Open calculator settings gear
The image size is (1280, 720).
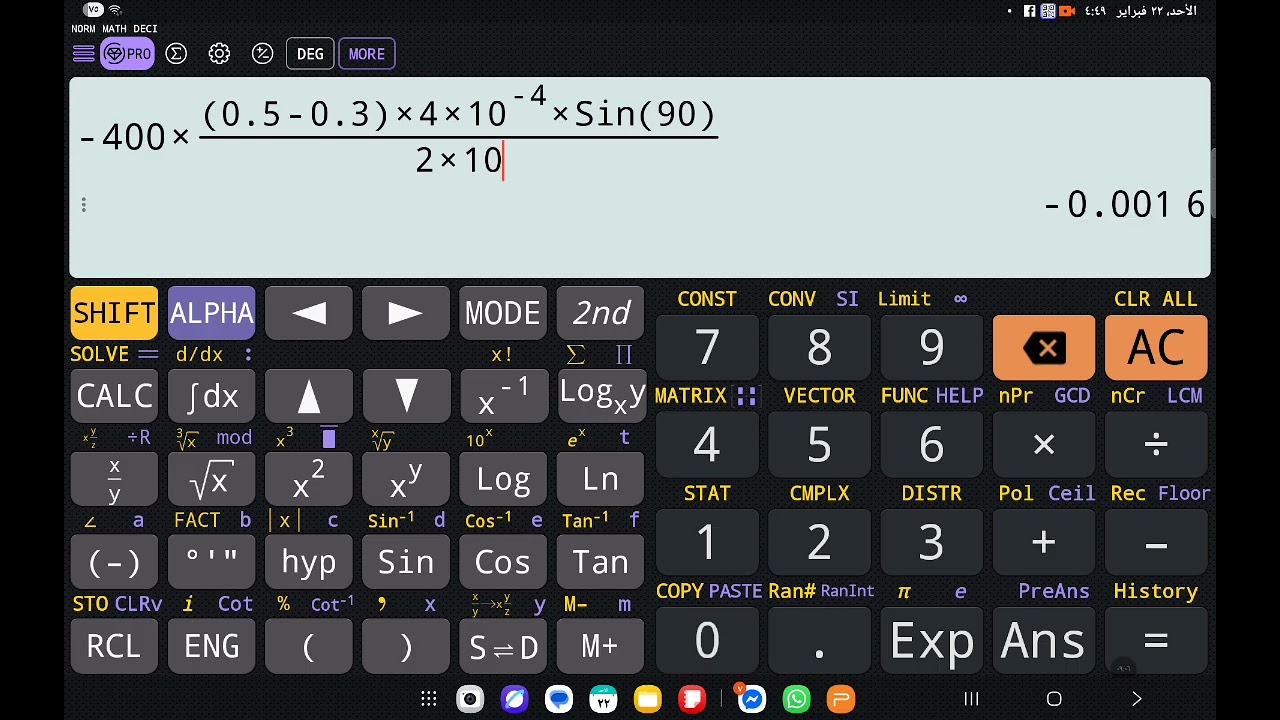[219, 54]
